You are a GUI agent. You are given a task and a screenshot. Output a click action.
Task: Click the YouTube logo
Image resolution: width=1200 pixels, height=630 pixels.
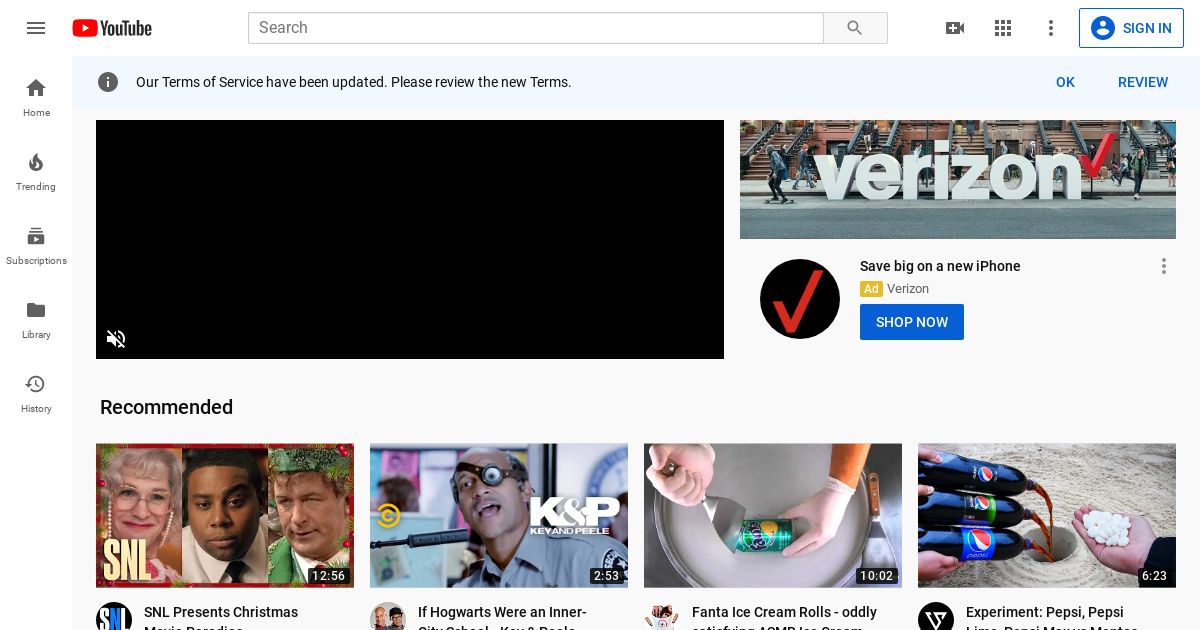[112, 28]
